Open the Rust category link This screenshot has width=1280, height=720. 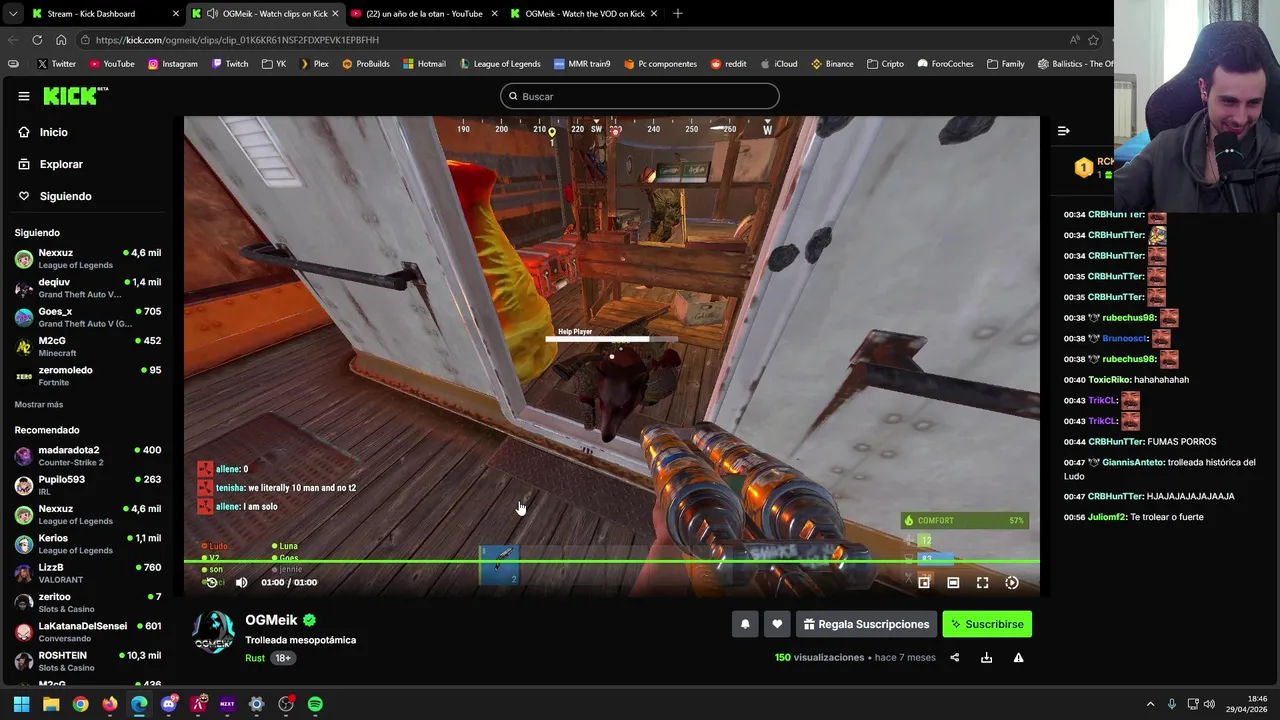click(255, 658)
